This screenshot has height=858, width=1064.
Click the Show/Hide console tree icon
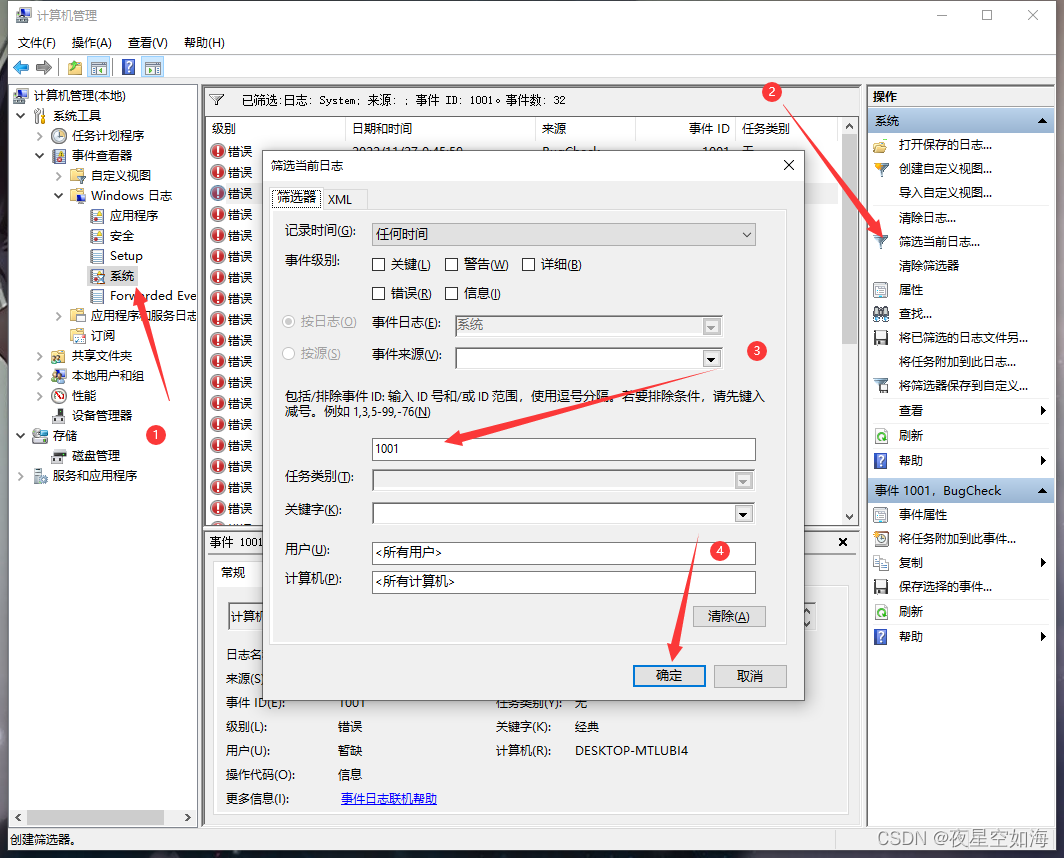click(99, 67)
